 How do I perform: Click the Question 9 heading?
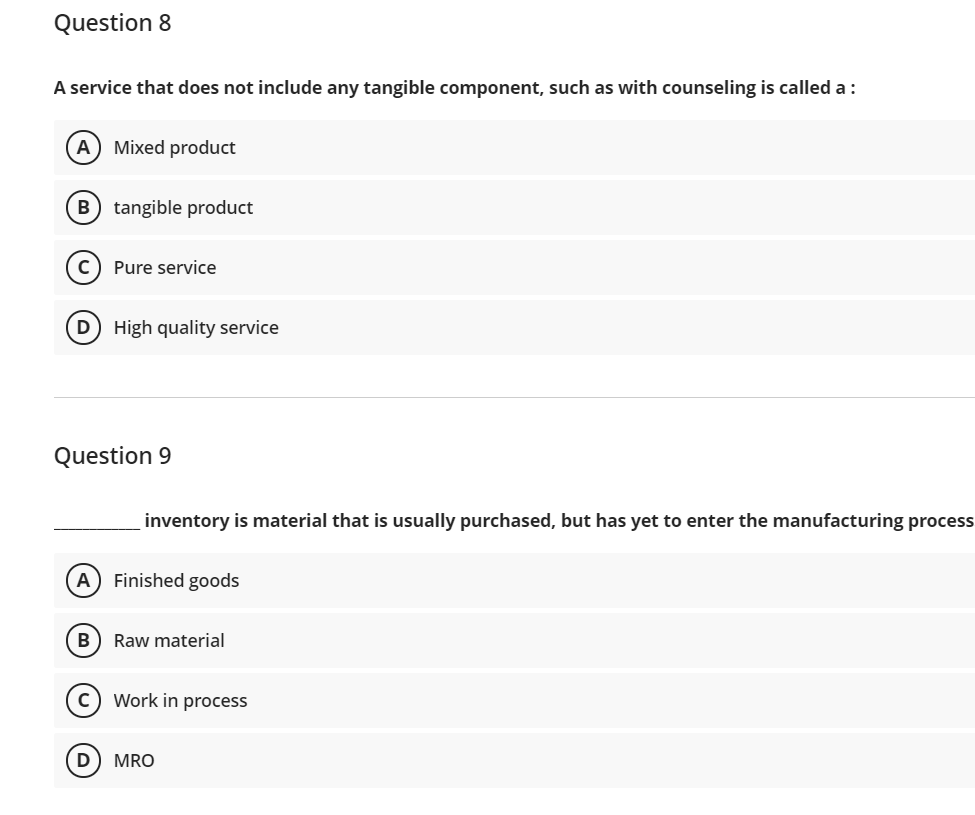pyautogui.click(x=113, y=455)
